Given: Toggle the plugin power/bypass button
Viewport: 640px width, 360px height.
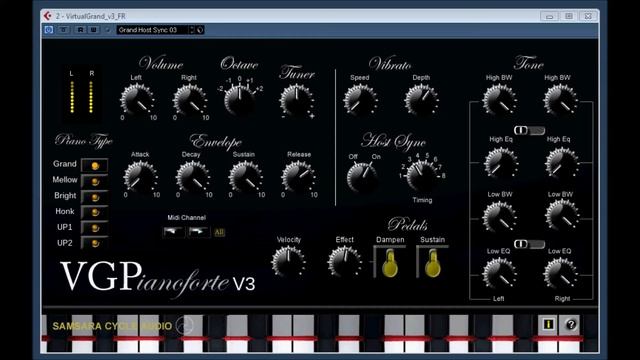Looking at the screenshot, I should (x=49, y=30).
